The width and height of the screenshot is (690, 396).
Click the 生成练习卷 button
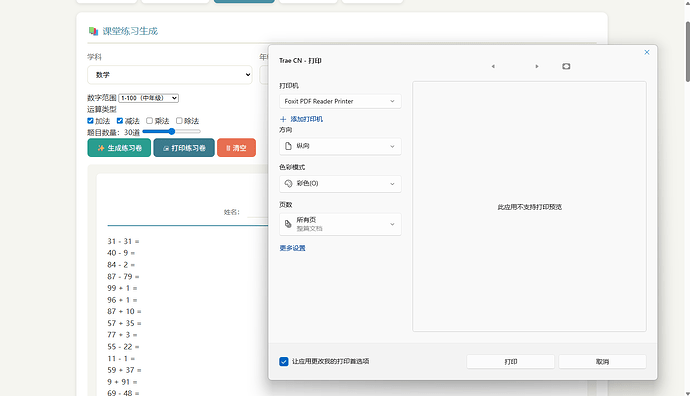tap(119, 148)
